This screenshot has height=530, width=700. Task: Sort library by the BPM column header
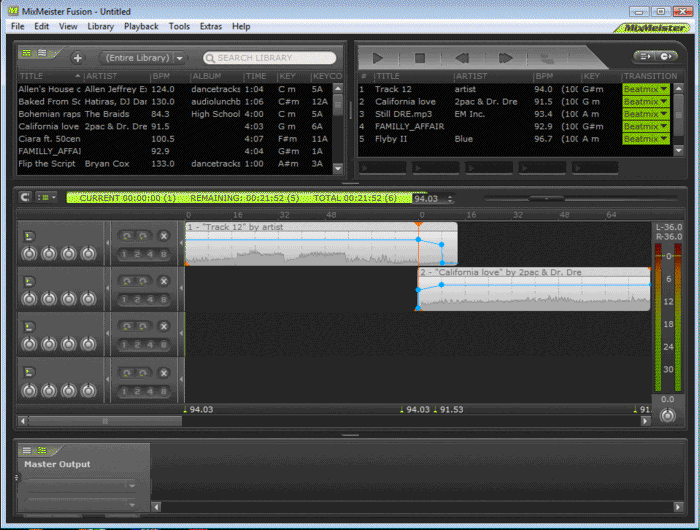[x=170, y=76]
